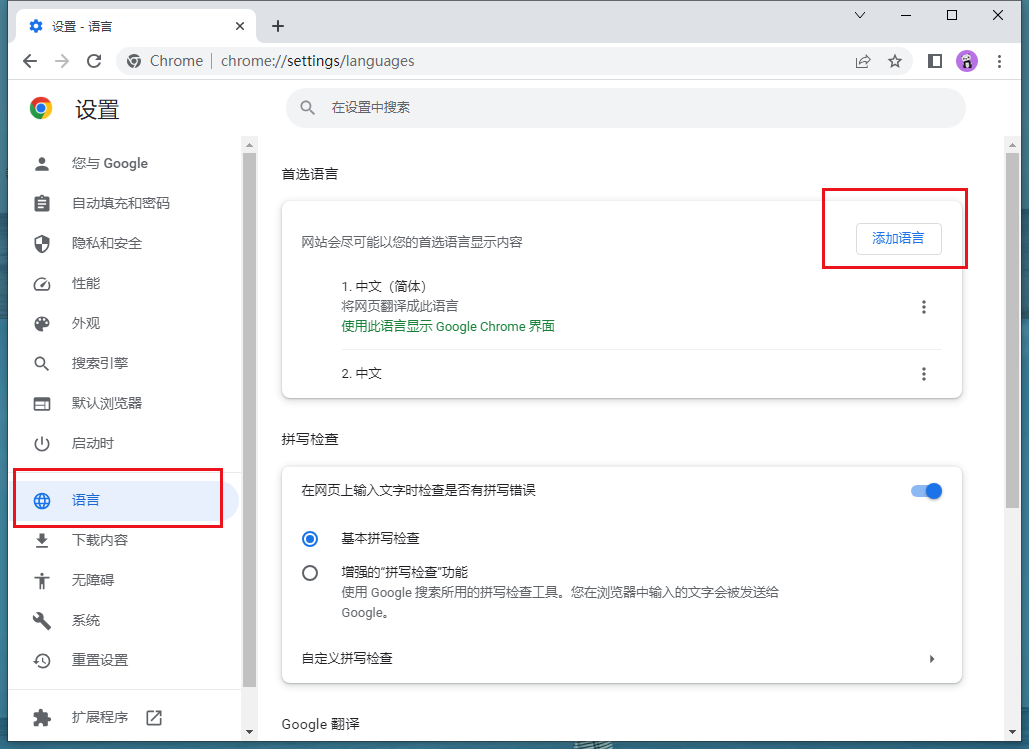
Task: Click the power icon for 启动时
Action: (x=42, y=444)
